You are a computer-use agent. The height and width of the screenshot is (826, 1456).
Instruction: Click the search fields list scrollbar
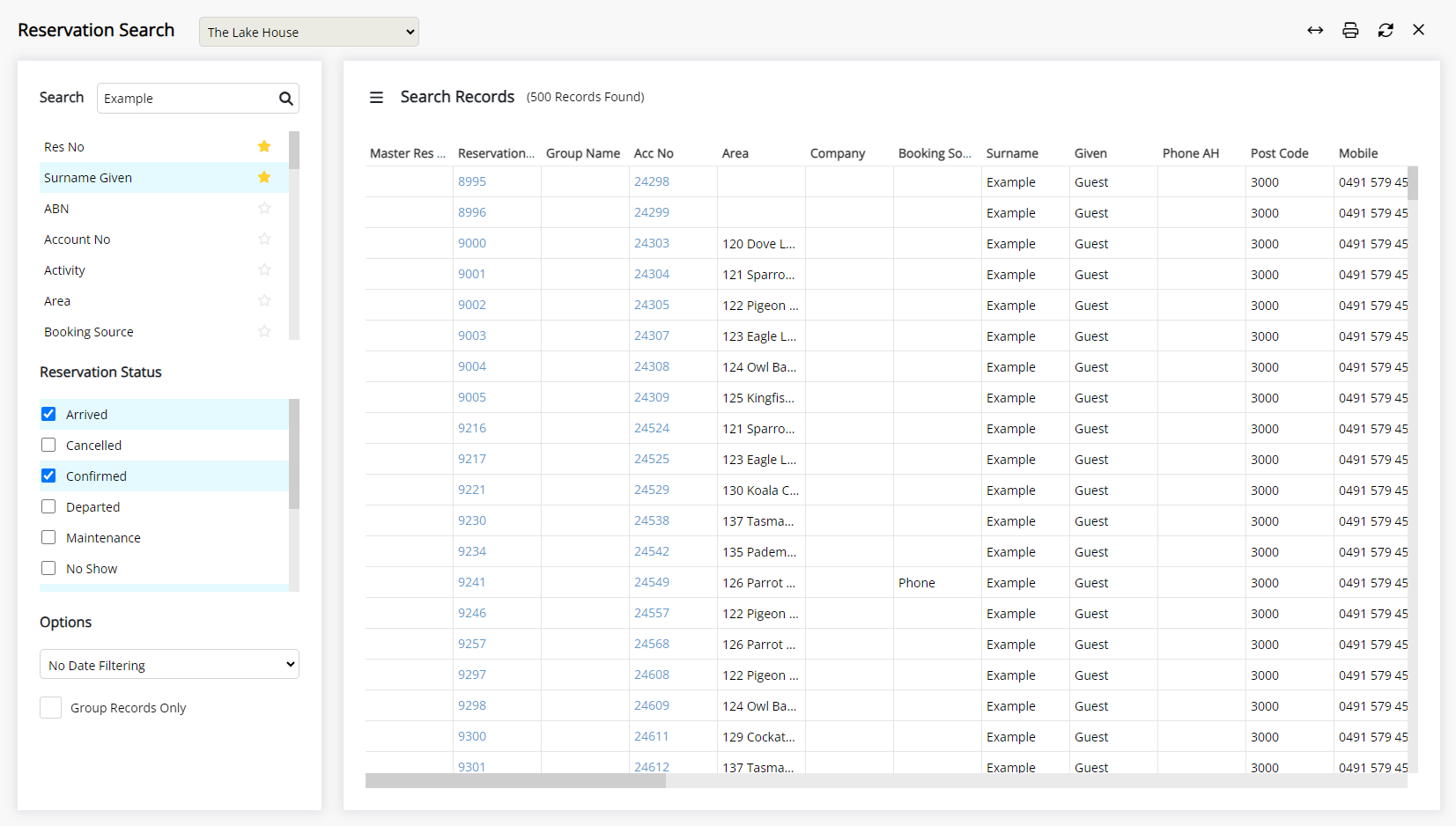[294, 150]
